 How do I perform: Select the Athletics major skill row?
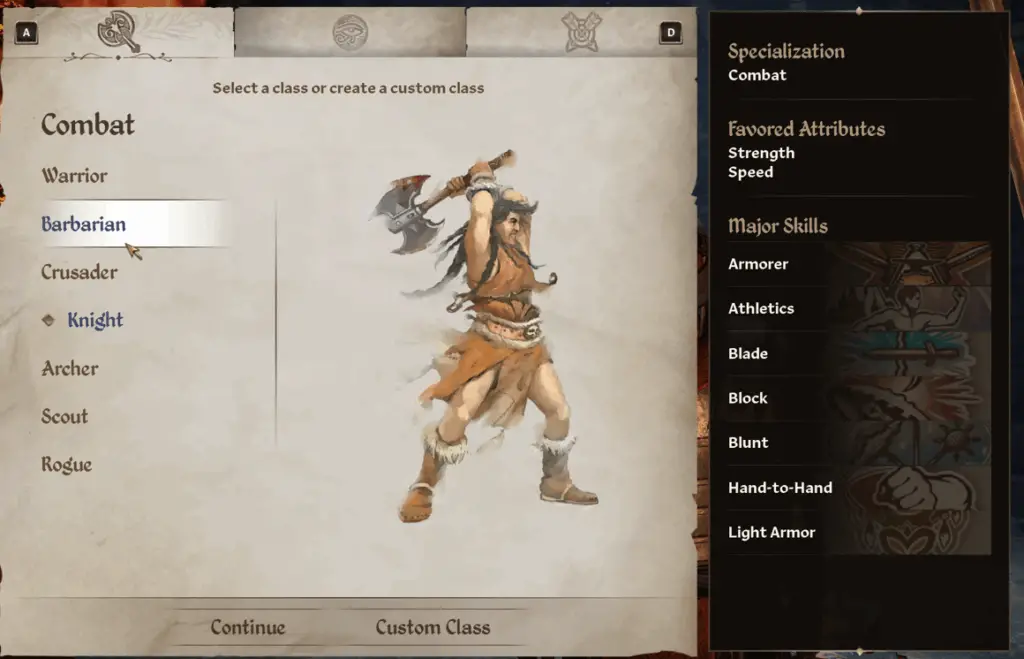[859, 308]
